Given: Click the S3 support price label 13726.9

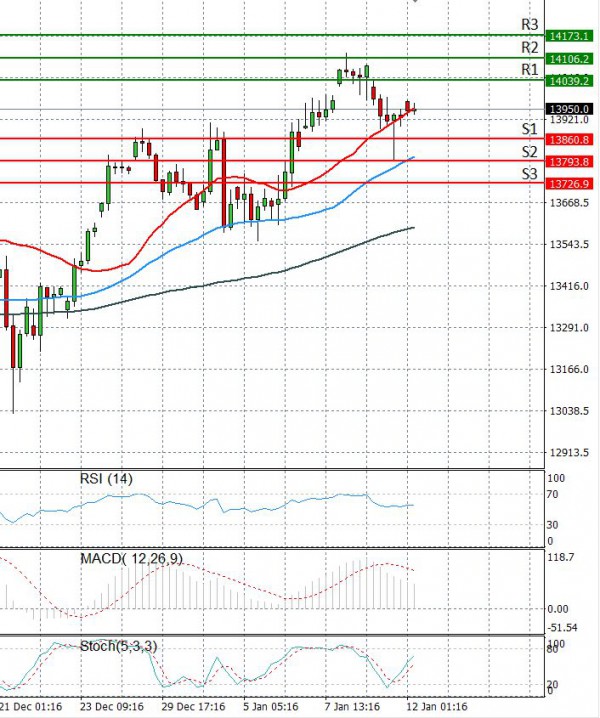Looking at the screenshot, I should pos(569,184).
